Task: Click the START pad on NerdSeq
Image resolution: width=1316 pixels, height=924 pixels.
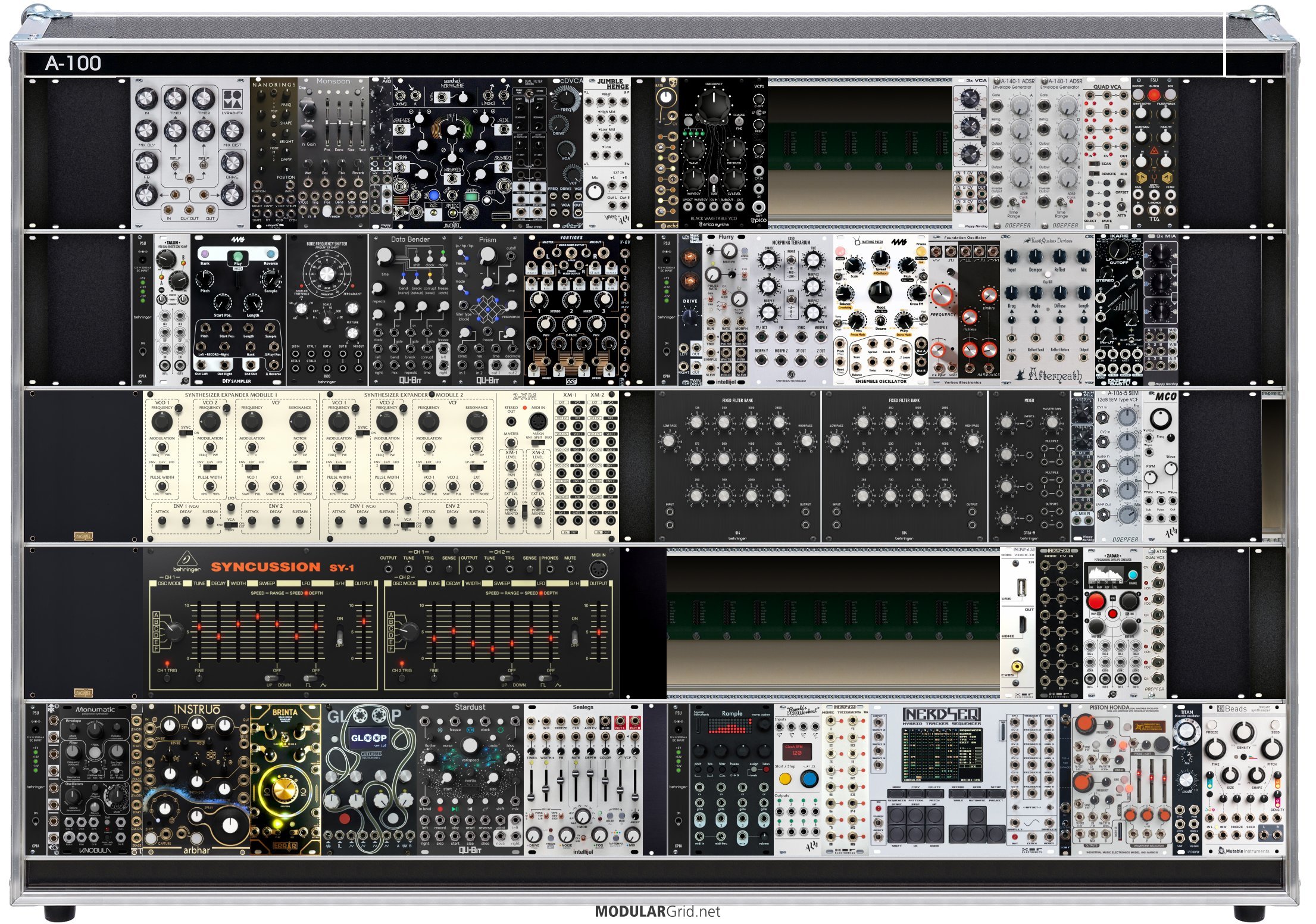Action: [x=897, y=815]
